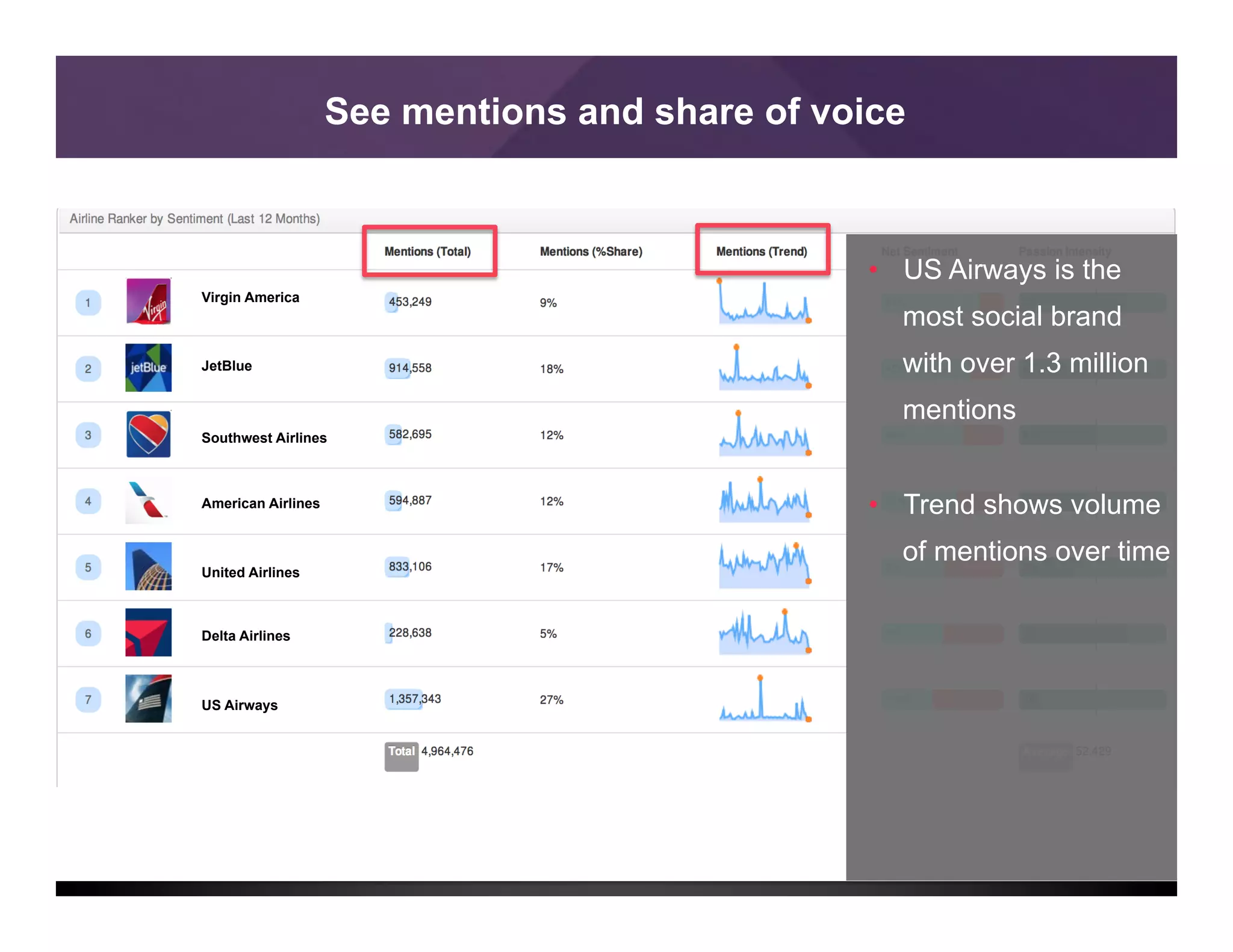1233x952 pixels.
Task: Select rank badge number 2
Action: coord(88,369)
